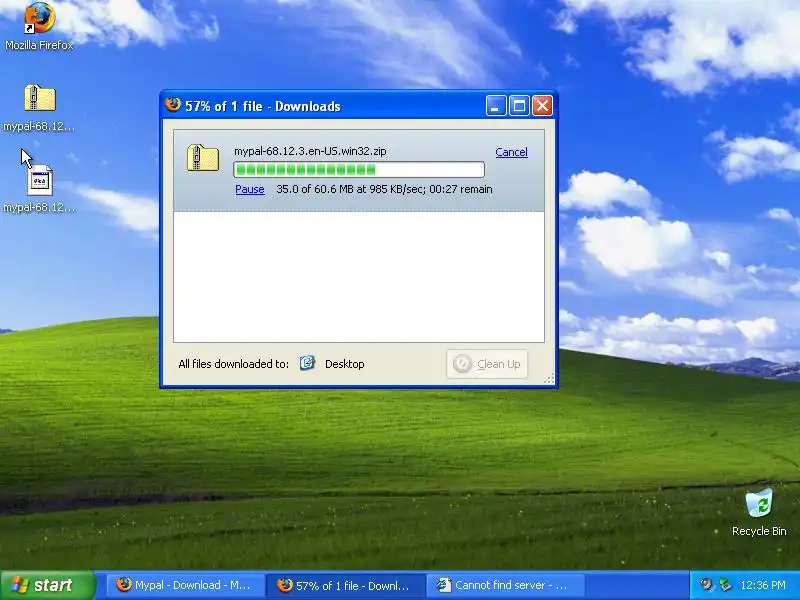
Task: Click the download status text showing 35.0 of 60.6 MB
Action: click(x=384, y=189)
